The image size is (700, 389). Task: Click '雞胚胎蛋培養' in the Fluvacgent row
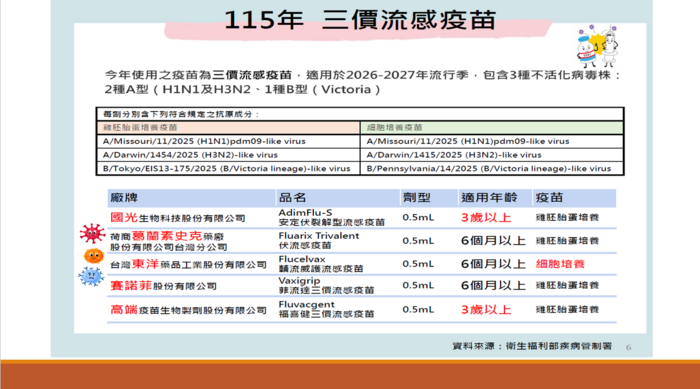[567, 310]
